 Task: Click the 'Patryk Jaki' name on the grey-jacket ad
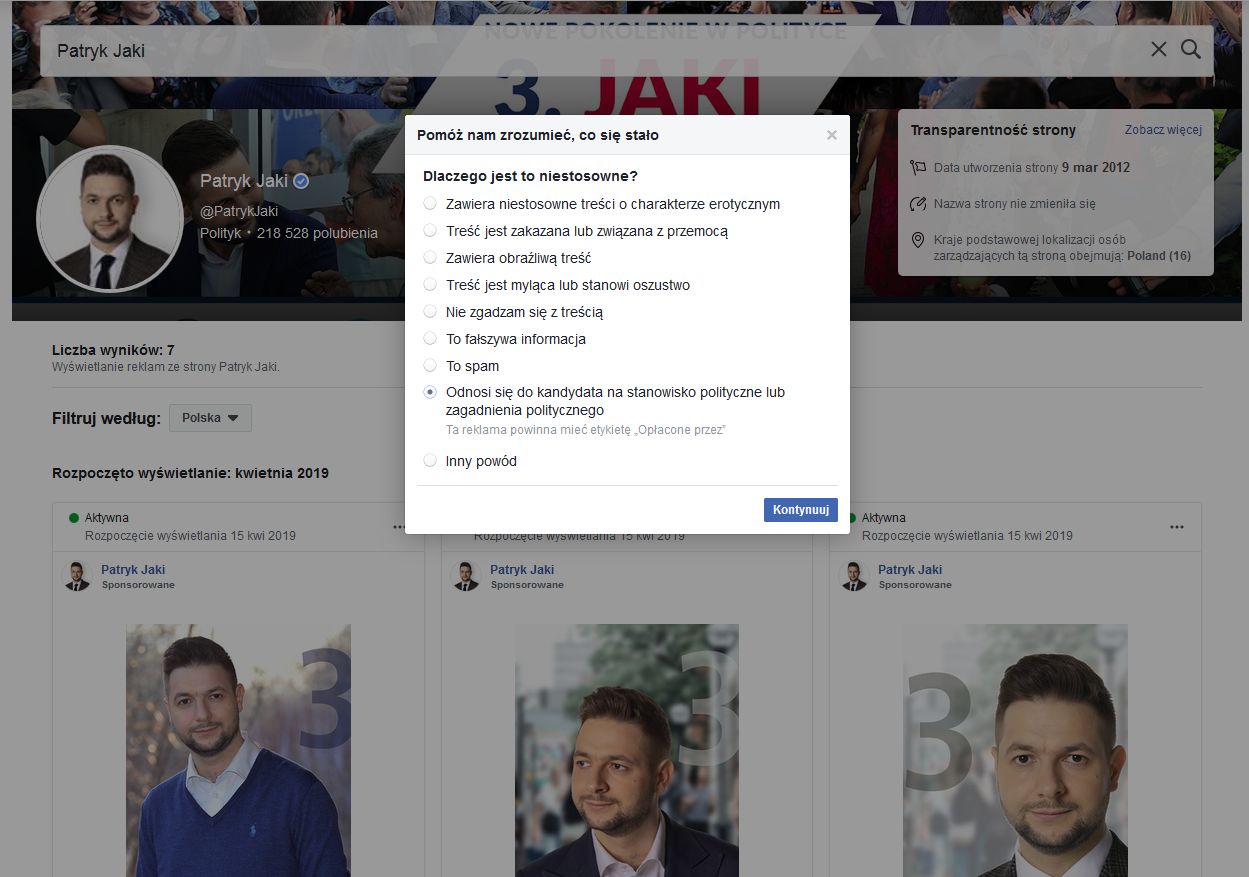[x=910, y=570]
